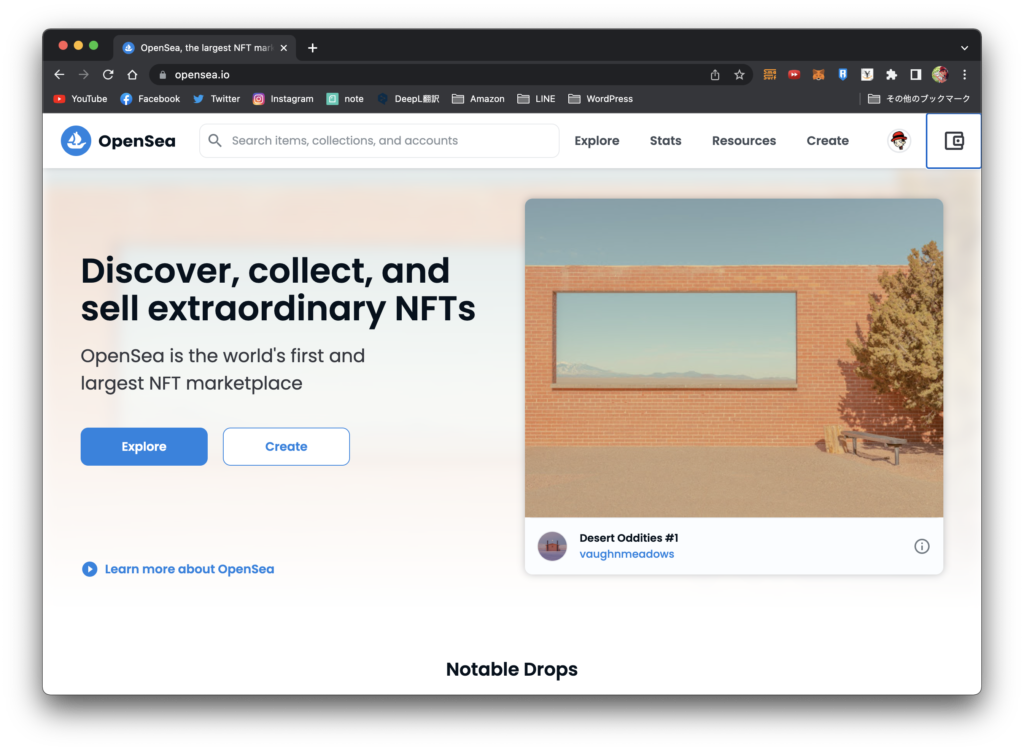The width and height of the screenshot is (1024, 751).
Task: Open the Amazon bookmarks folder
Action: (478, 99)
